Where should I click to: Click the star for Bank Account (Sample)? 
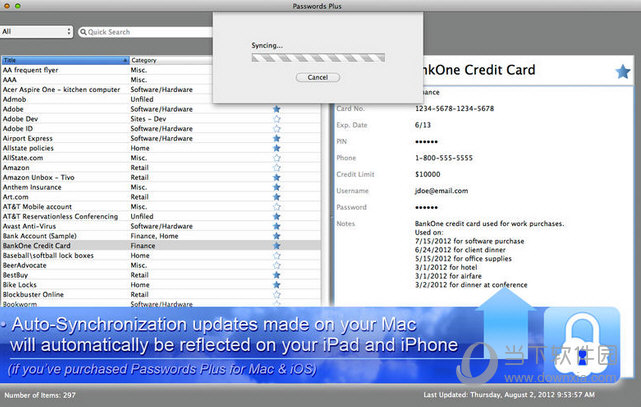(277, 236)
